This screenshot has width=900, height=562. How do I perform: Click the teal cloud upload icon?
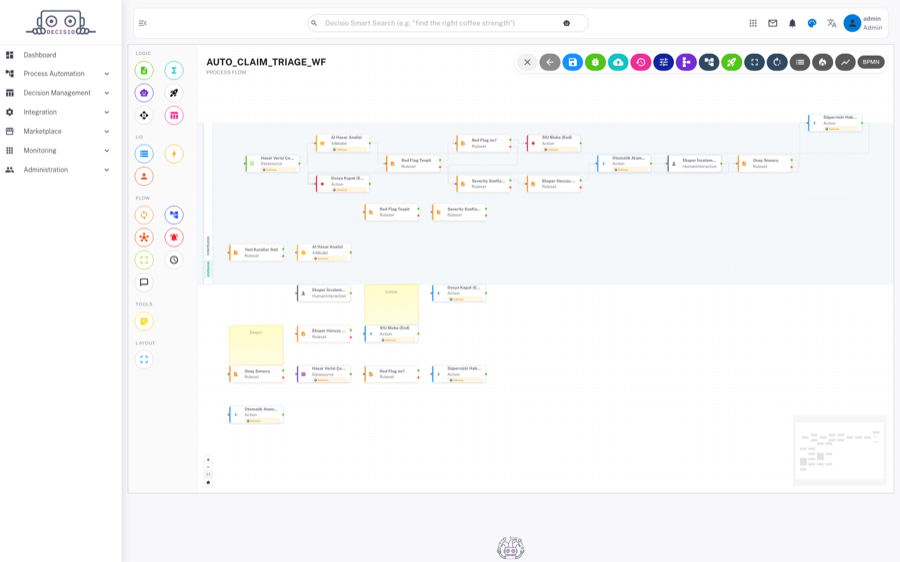618,62
